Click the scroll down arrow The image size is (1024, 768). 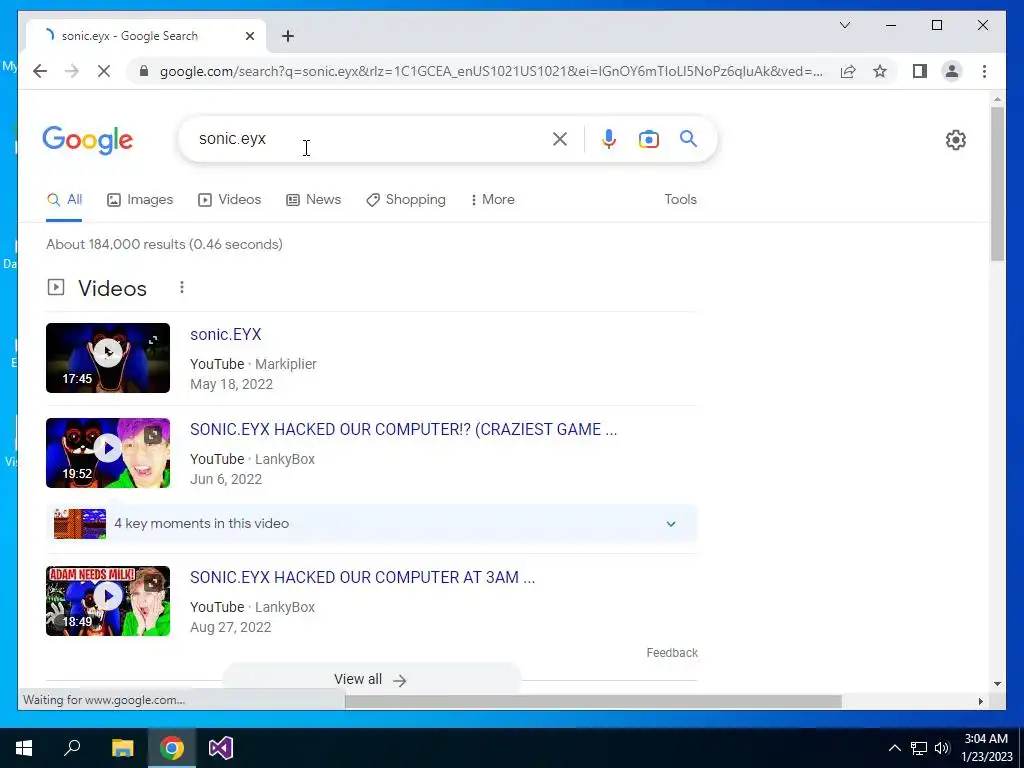(x=997, y=684)
